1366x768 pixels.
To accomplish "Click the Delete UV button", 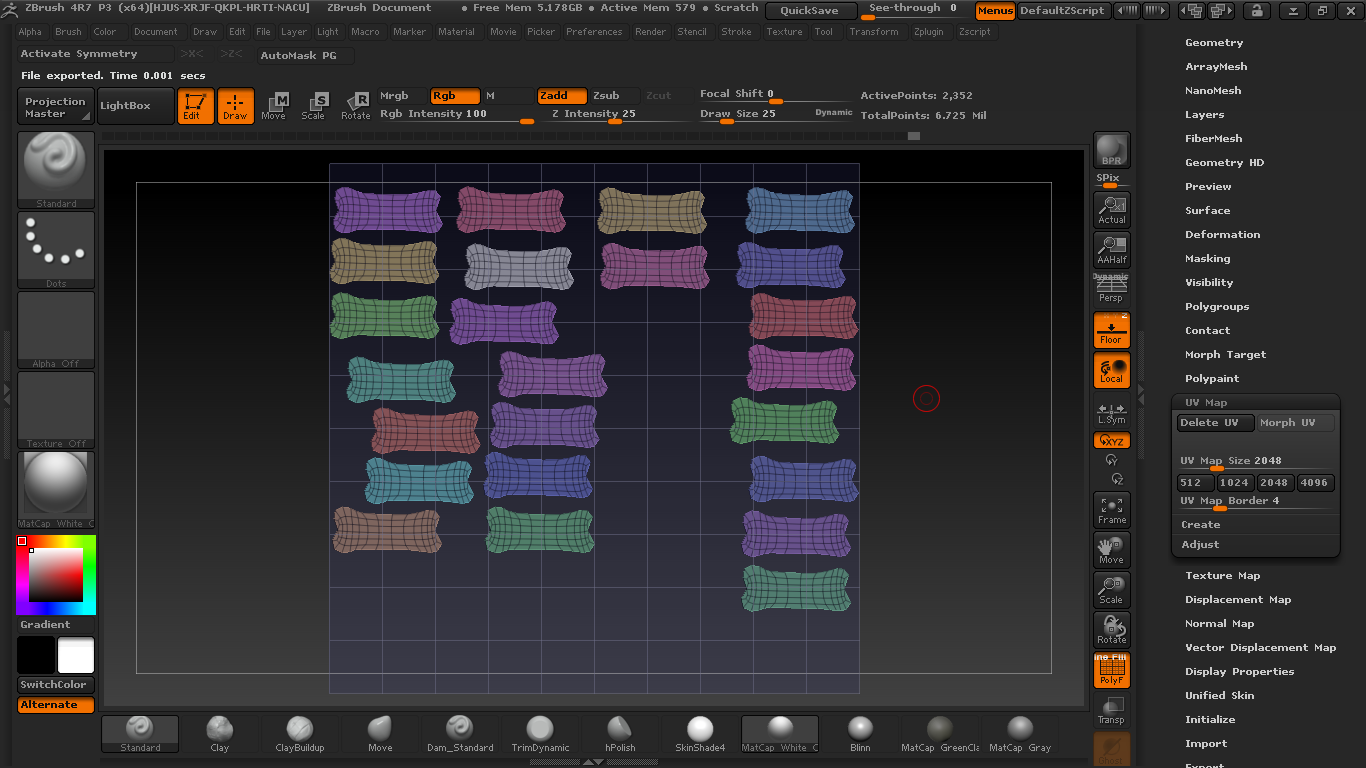I will point(1215,423).
